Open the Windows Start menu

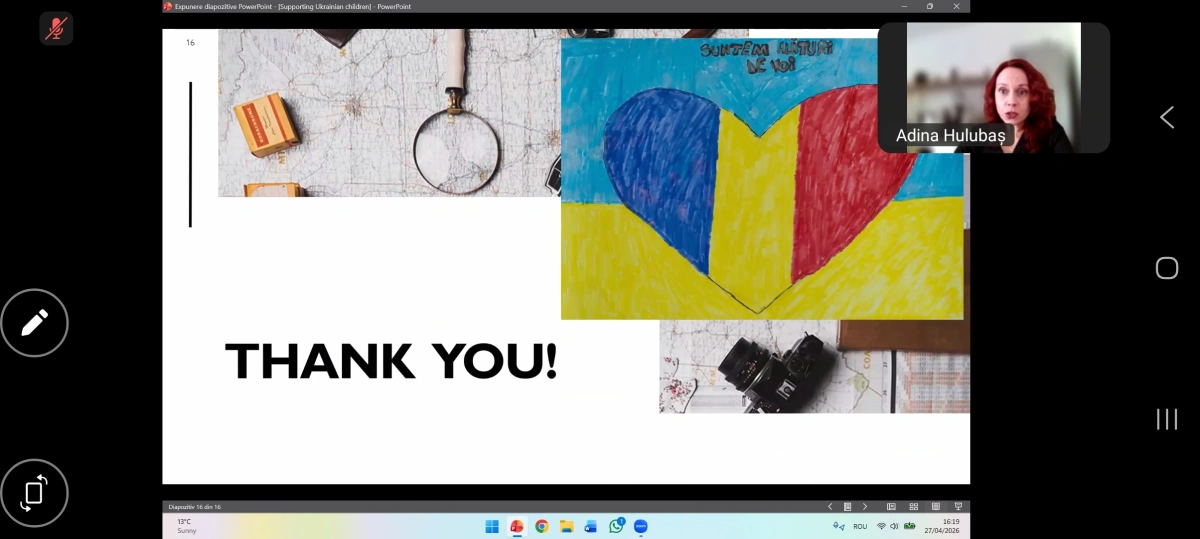pyautogui.click(x=492, y=526)
